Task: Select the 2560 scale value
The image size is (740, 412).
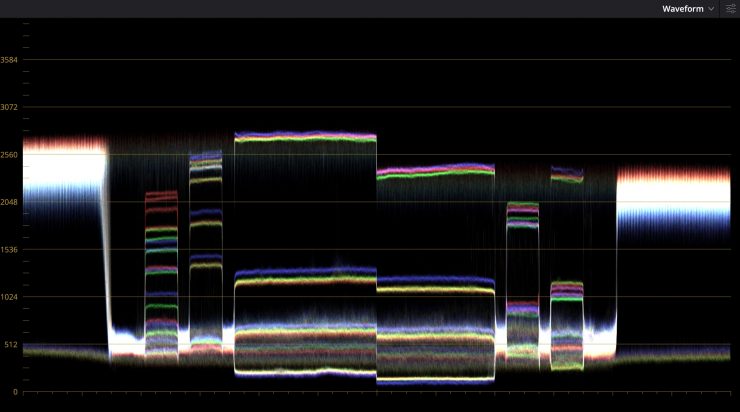Action: coord(10,155)
